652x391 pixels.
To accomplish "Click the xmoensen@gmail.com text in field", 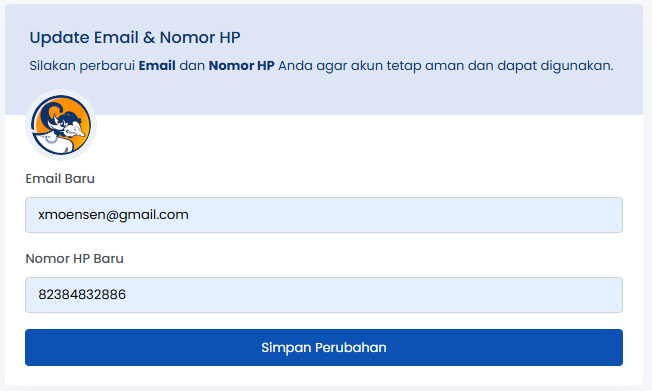I will (x=113, y=215).
